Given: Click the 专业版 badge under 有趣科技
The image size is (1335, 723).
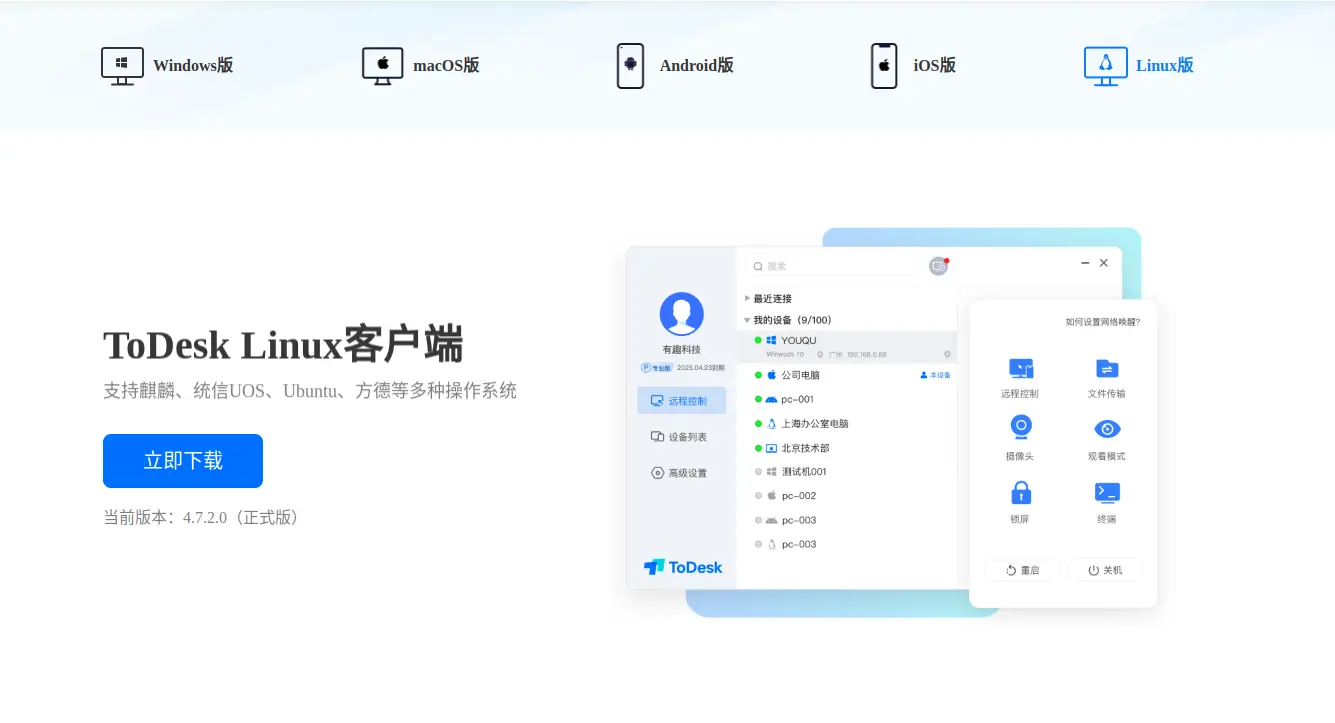Looking at the screenshot, I should coord(657,368).
